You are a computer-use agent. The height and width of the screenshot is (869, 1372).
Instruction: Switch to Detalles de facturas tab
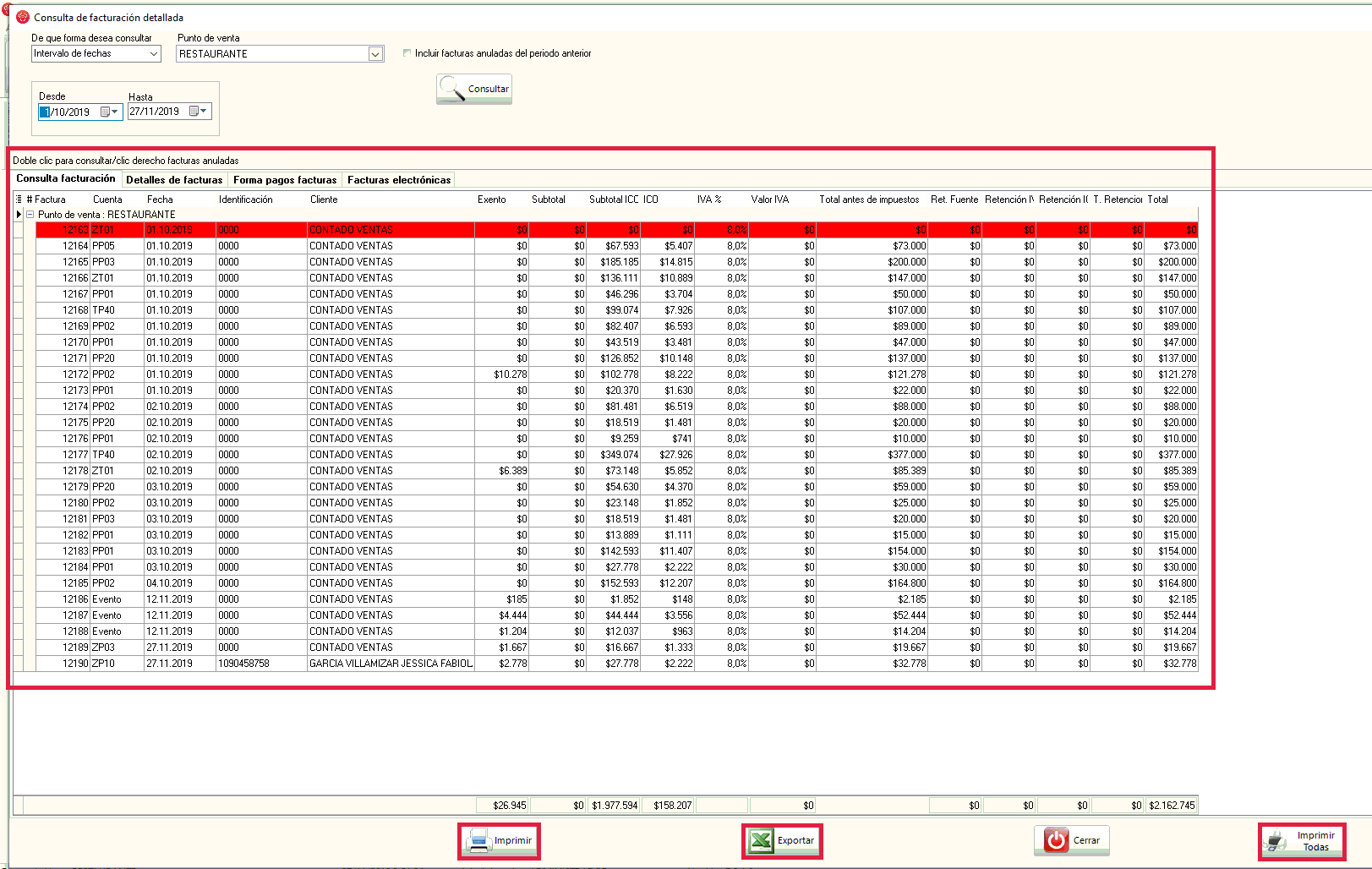174,180
